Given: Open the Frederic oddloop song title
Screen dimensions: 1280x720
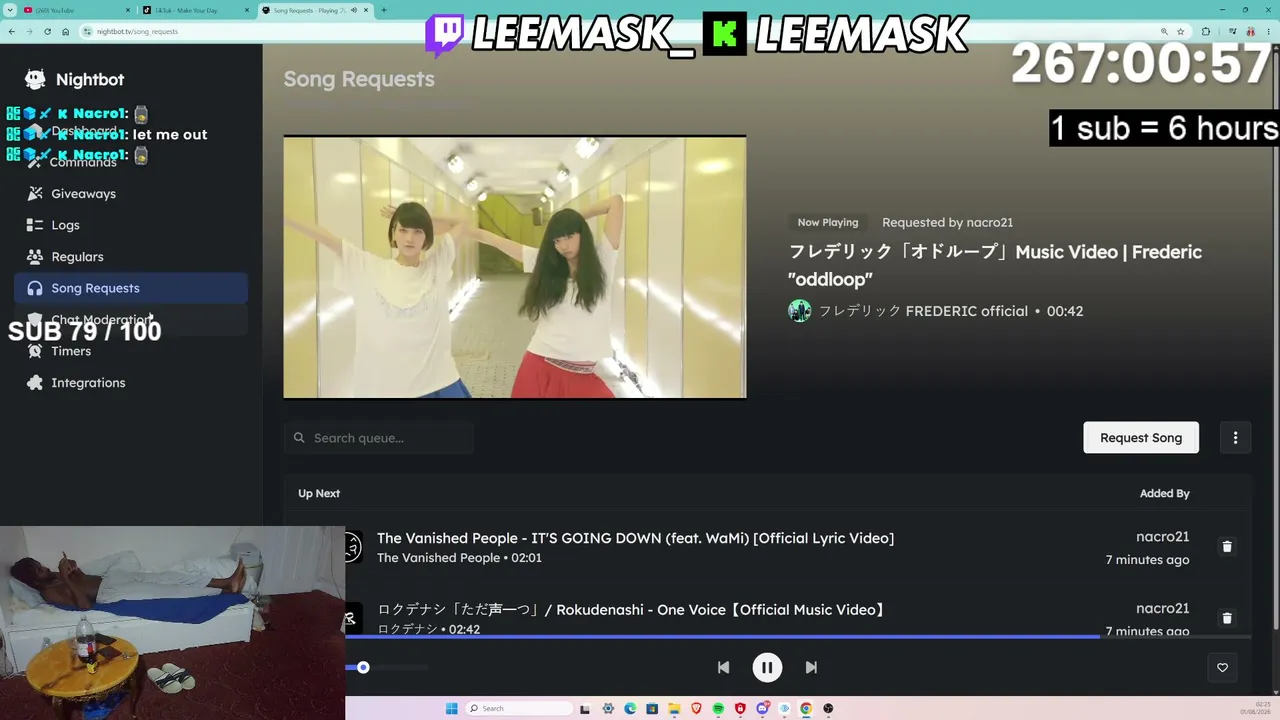Looking at the screenshot, I should tap(995, 265).
